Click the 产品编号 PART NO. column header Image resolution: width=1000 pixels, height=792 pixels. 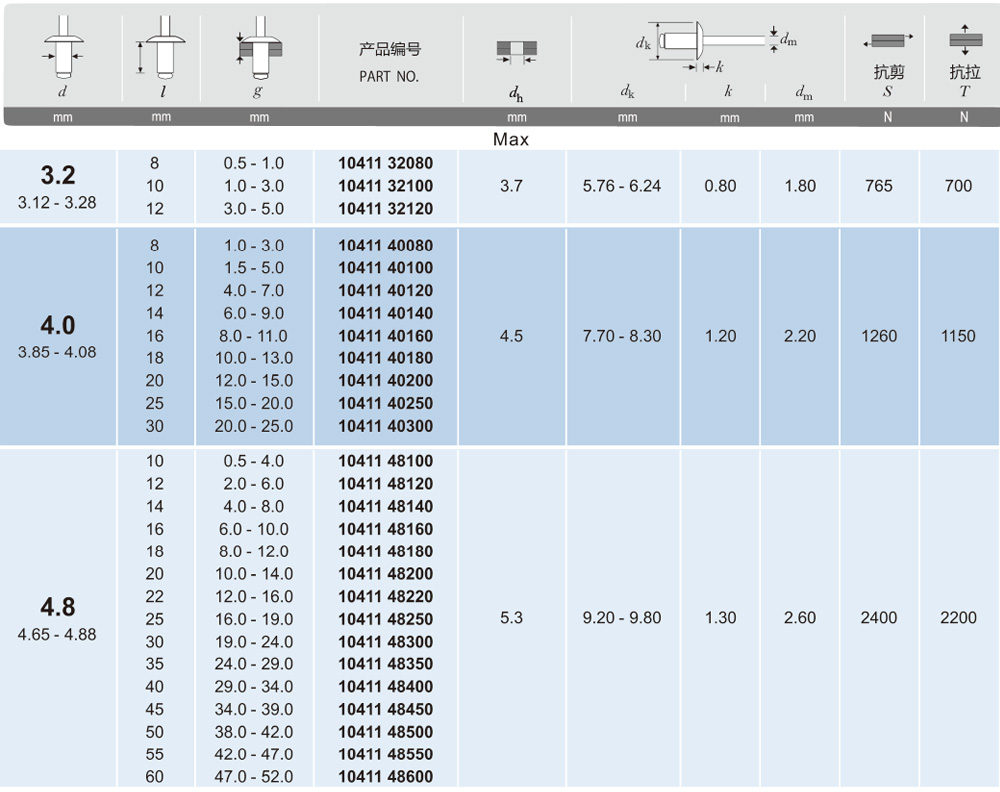point(389,62)
